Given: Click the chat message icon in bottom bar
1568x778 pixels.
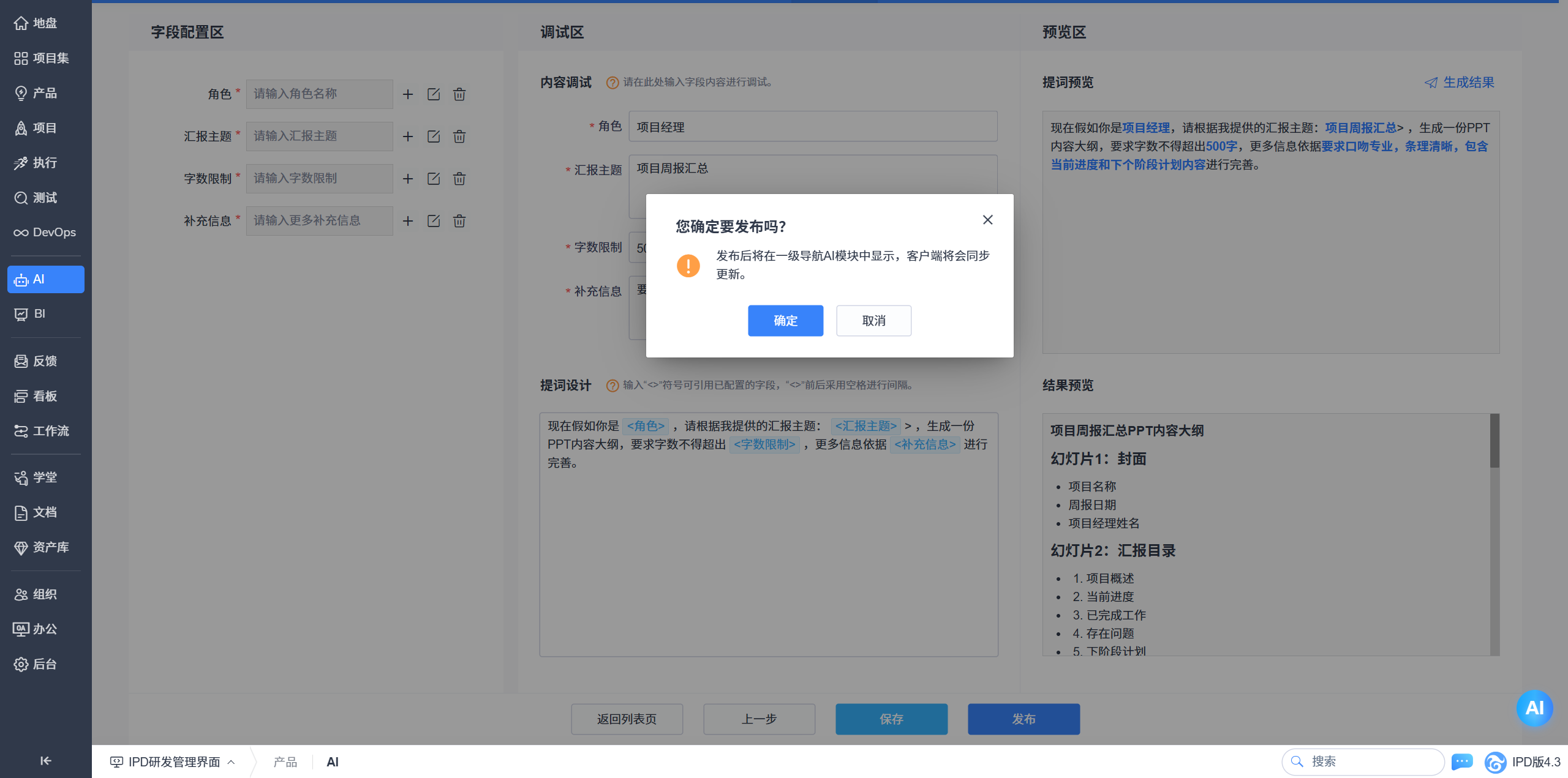Looking at the screenshot, I should tap(1461, 761).
